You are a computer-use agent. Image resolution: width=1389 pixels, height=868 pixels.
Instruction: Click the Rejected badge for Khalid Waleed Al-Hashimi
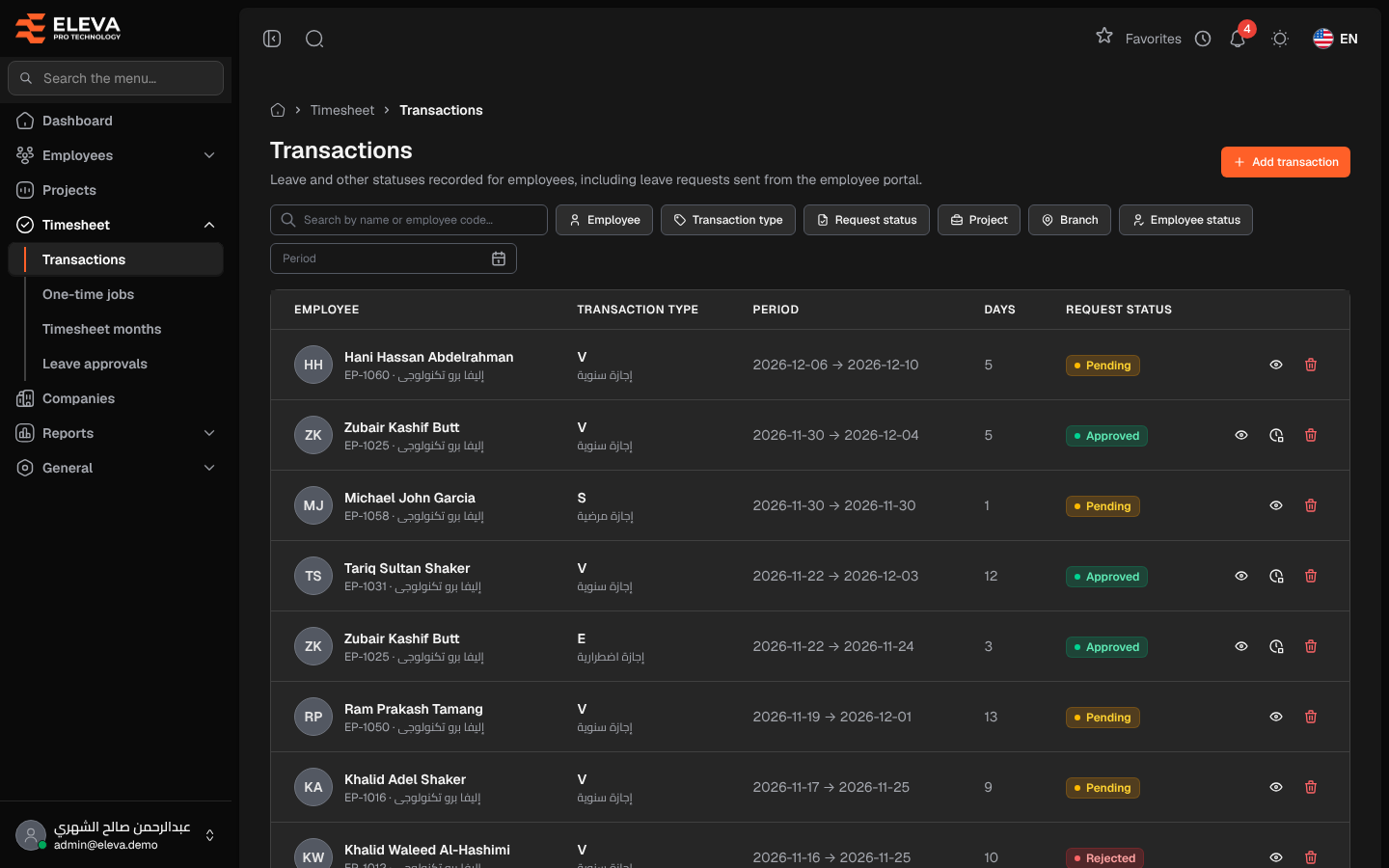point(1104,858)
